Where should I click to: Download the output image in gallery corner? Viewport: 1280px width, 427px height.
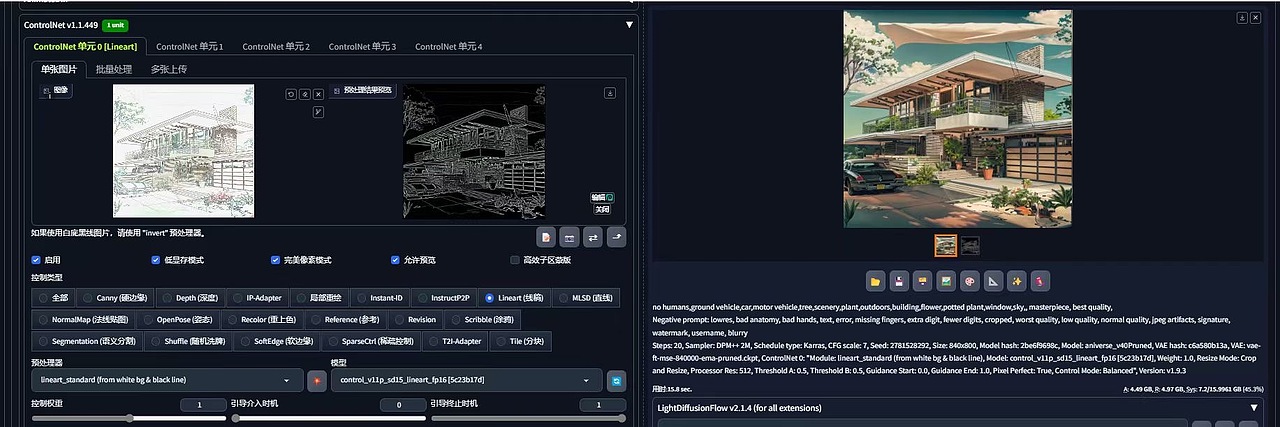pyautogui.click(x=1242, y=17)
